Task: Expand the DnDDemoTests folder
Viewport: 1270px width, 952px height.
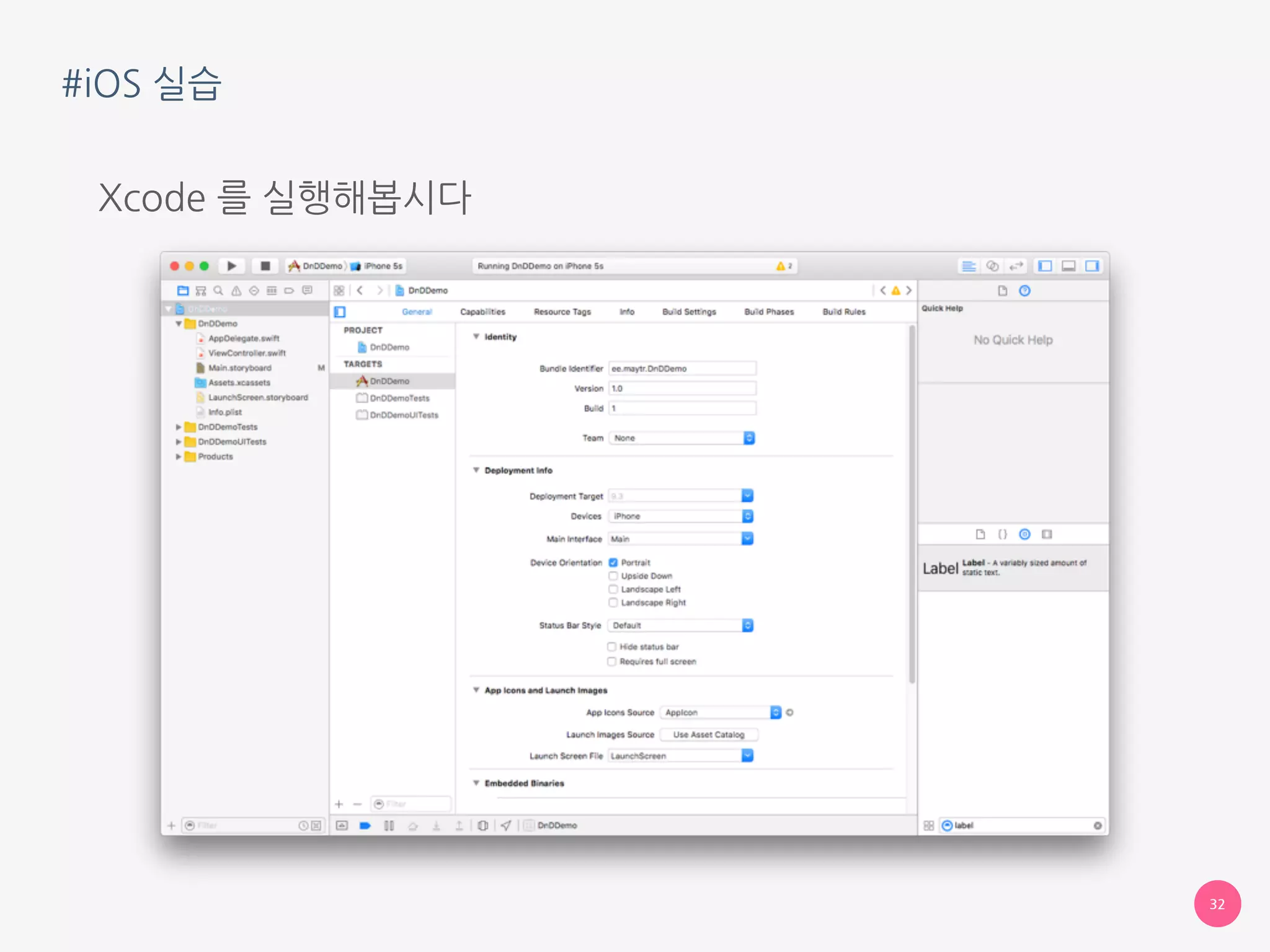Action: coord(178,427)
